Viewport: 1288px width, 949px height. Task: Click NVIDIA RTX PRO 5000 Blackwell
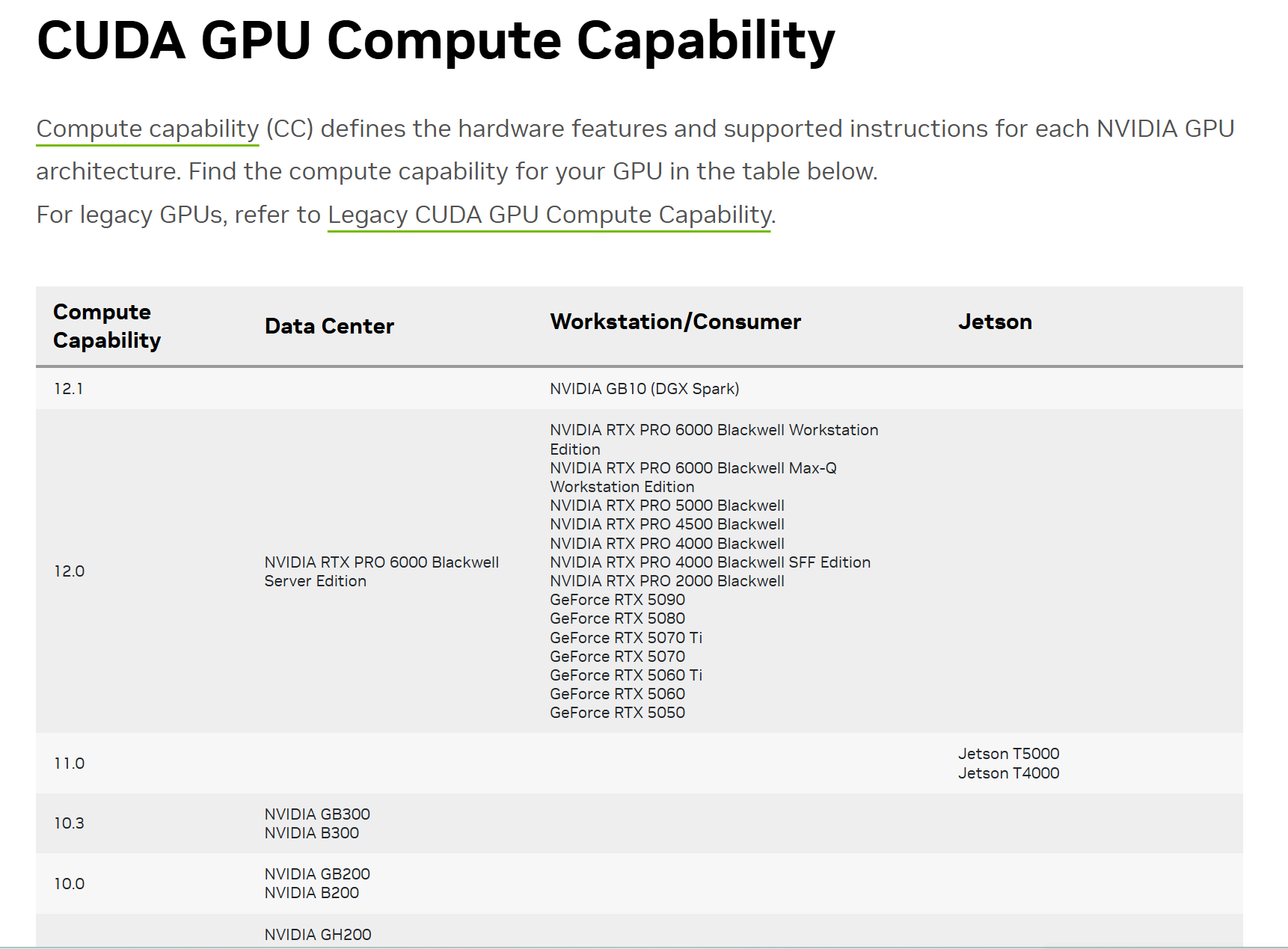667,506
